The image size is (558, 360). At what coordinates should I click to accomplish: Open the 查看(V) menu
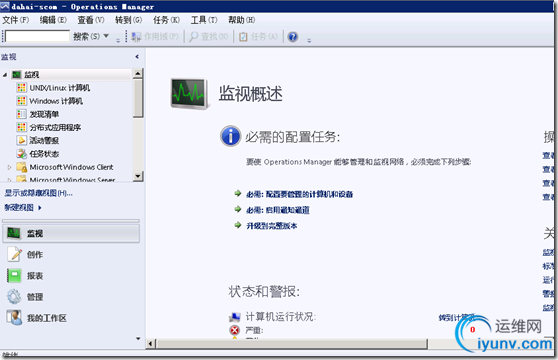(x=91, y=20)
